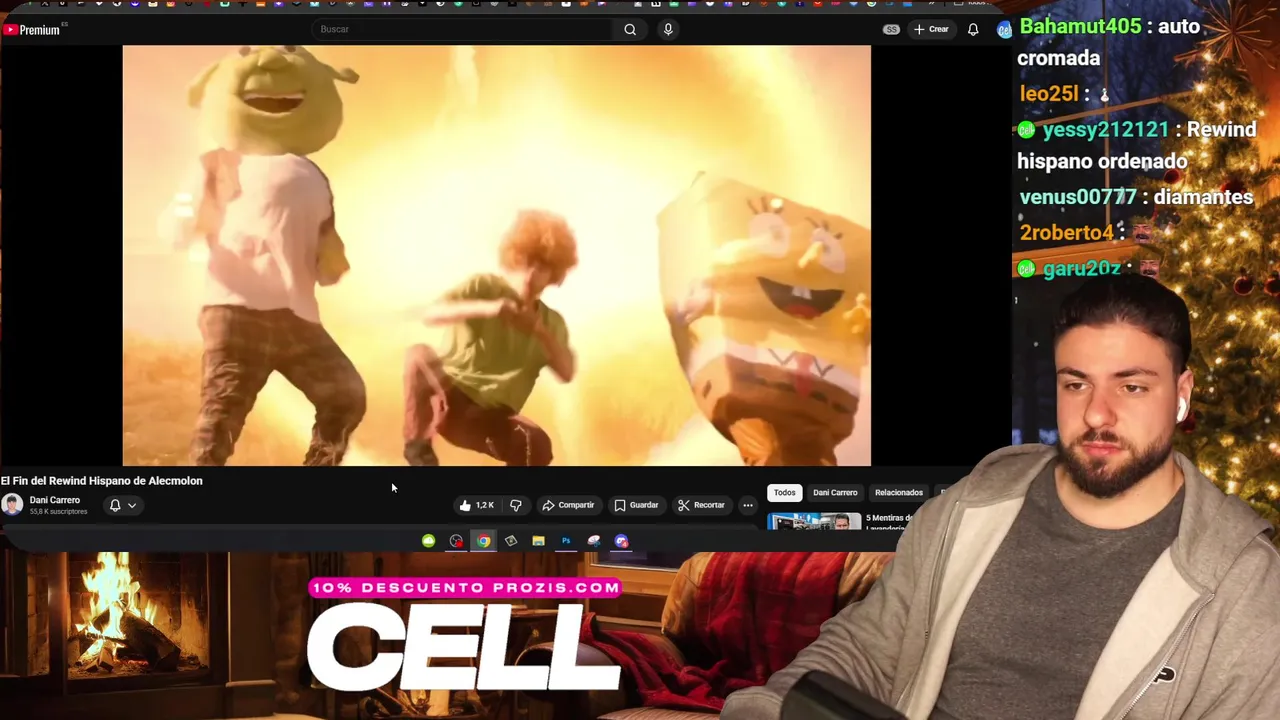This screenshot has height=720, width=1280.
Task: Click the magnifying glass search button
Action: coord(630,29)
